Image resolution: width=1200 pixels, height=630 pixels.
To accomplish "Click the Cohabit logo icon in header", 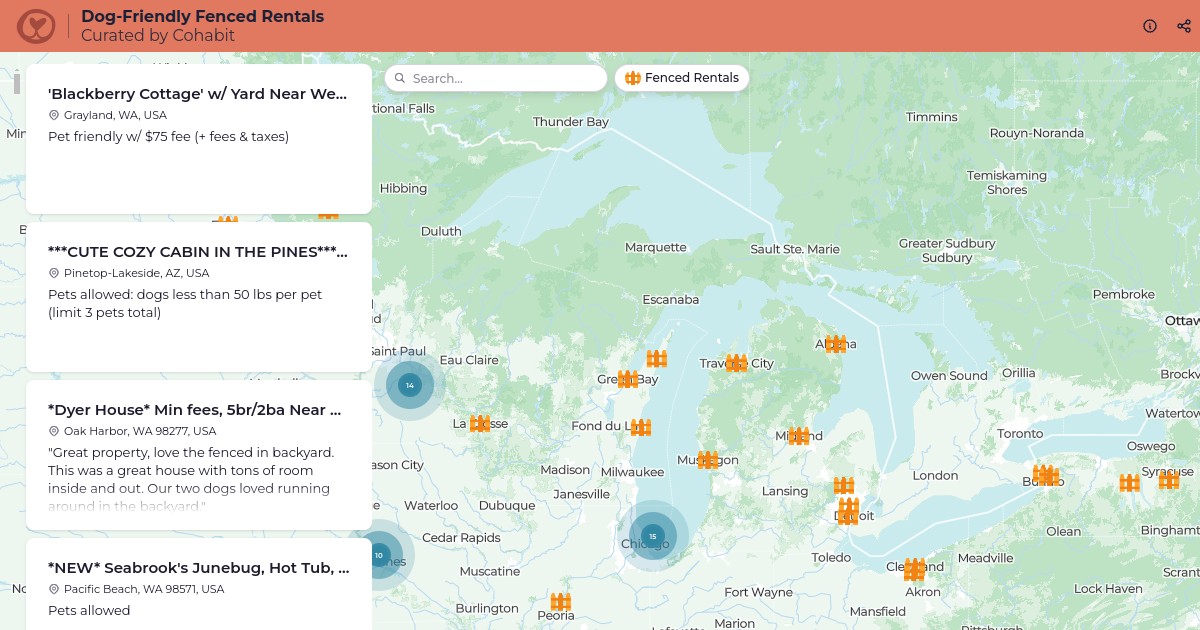I will 37,26.
